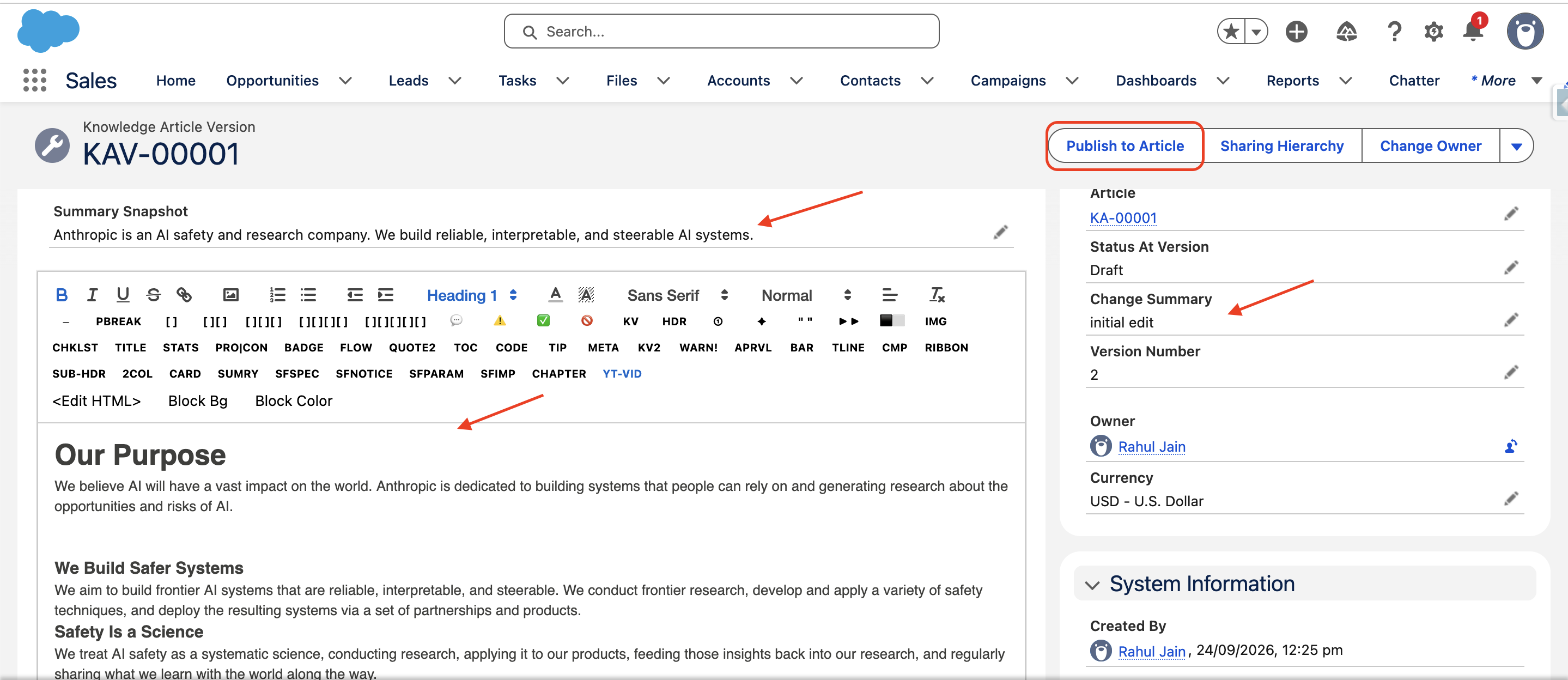Viewport: 1568px width, 680px height.
Task: Toggle underline text formatting
Action: [x=123, y=295]
